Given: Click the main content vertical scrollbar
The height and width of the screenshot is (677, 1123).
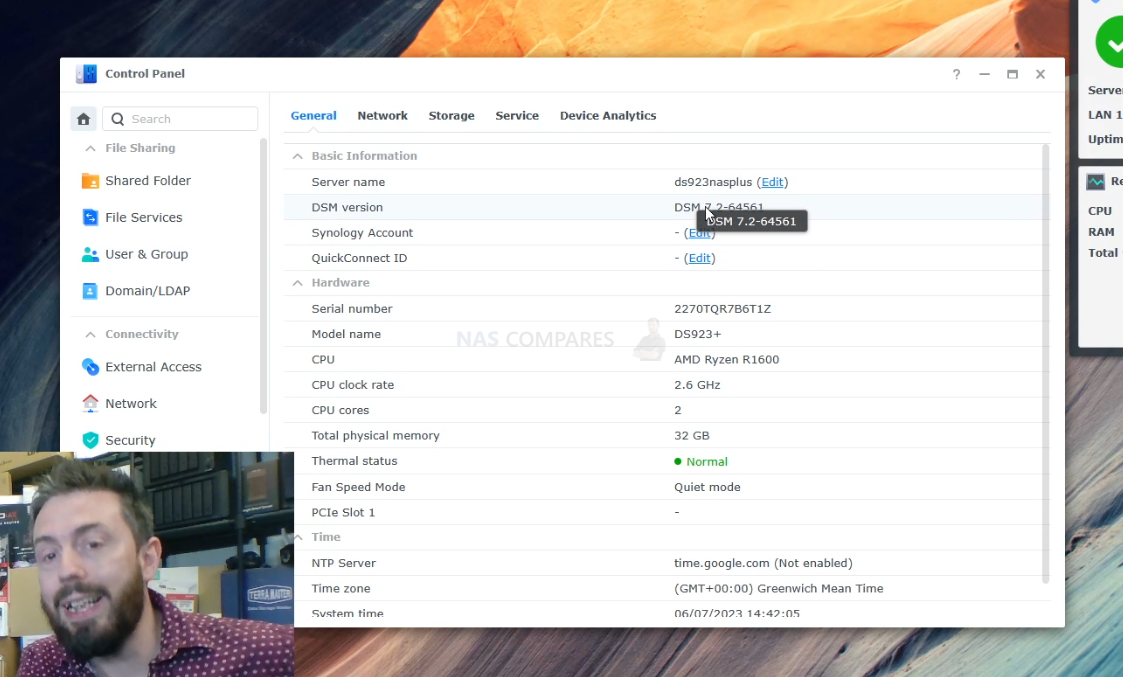Looking at the screenshot, I should [1046, 364].
